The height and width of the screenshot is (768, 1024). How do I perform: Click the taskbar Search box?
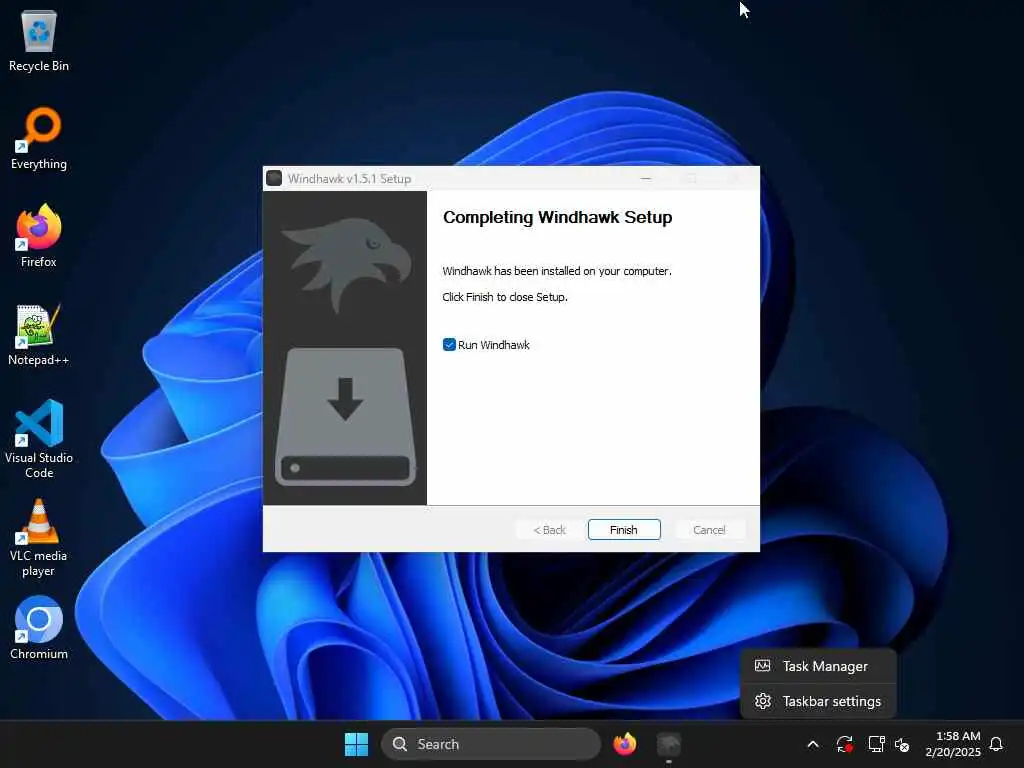point(490,744)
